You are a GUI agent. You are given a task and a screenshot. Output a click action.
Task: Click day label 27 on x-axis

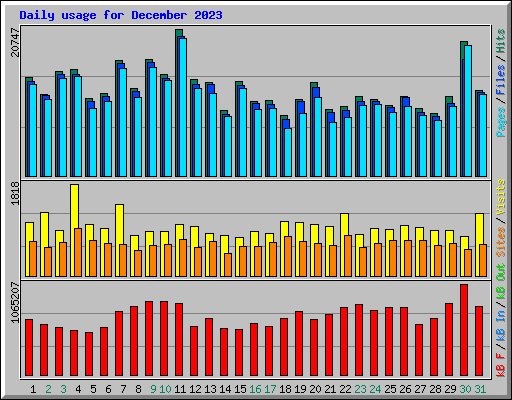tap(420, 389)
